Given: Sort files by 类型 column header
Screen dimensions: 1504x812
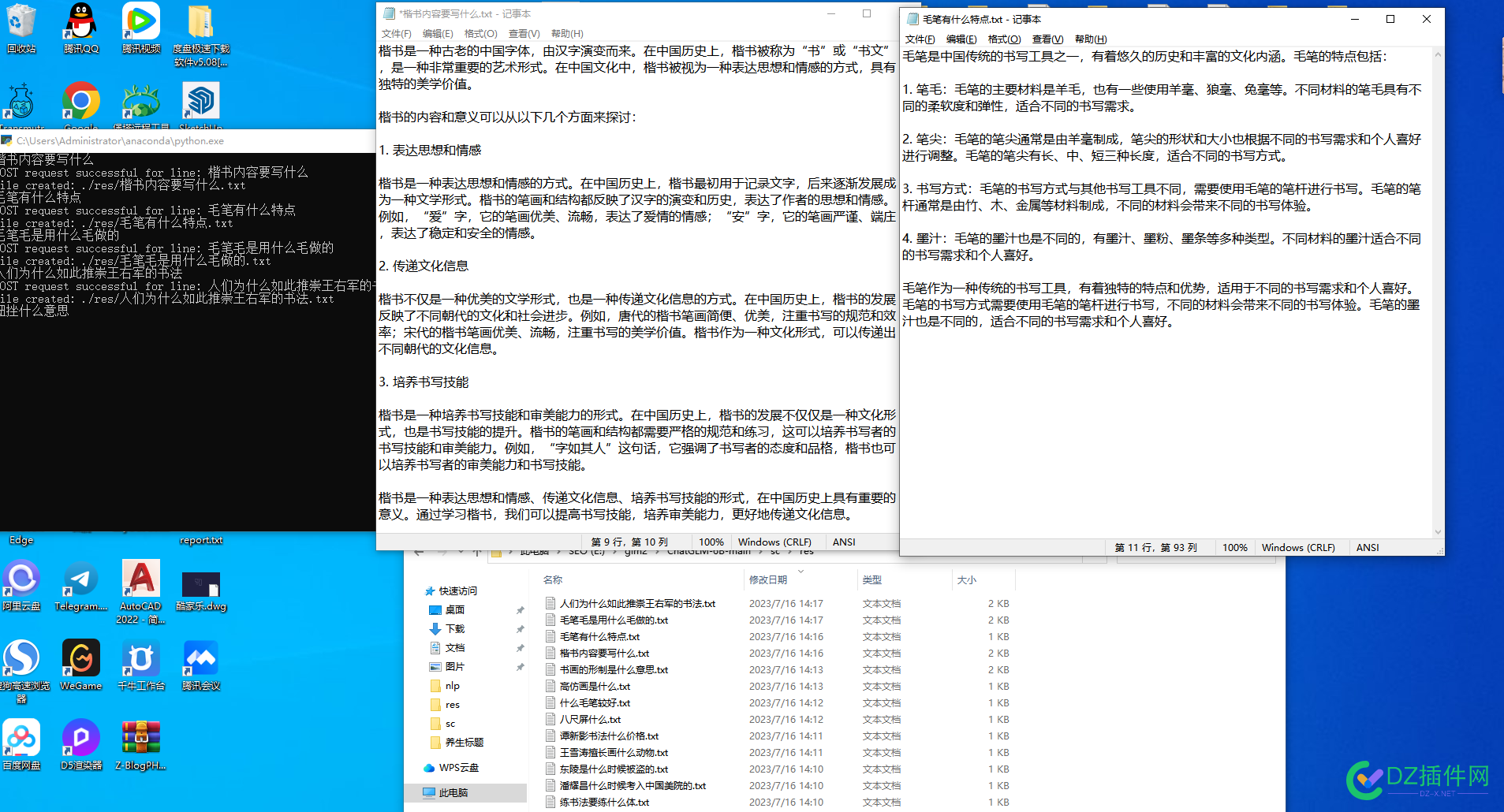Looking at the screenshot, I should pyautogui.click(x=872, y=579).
